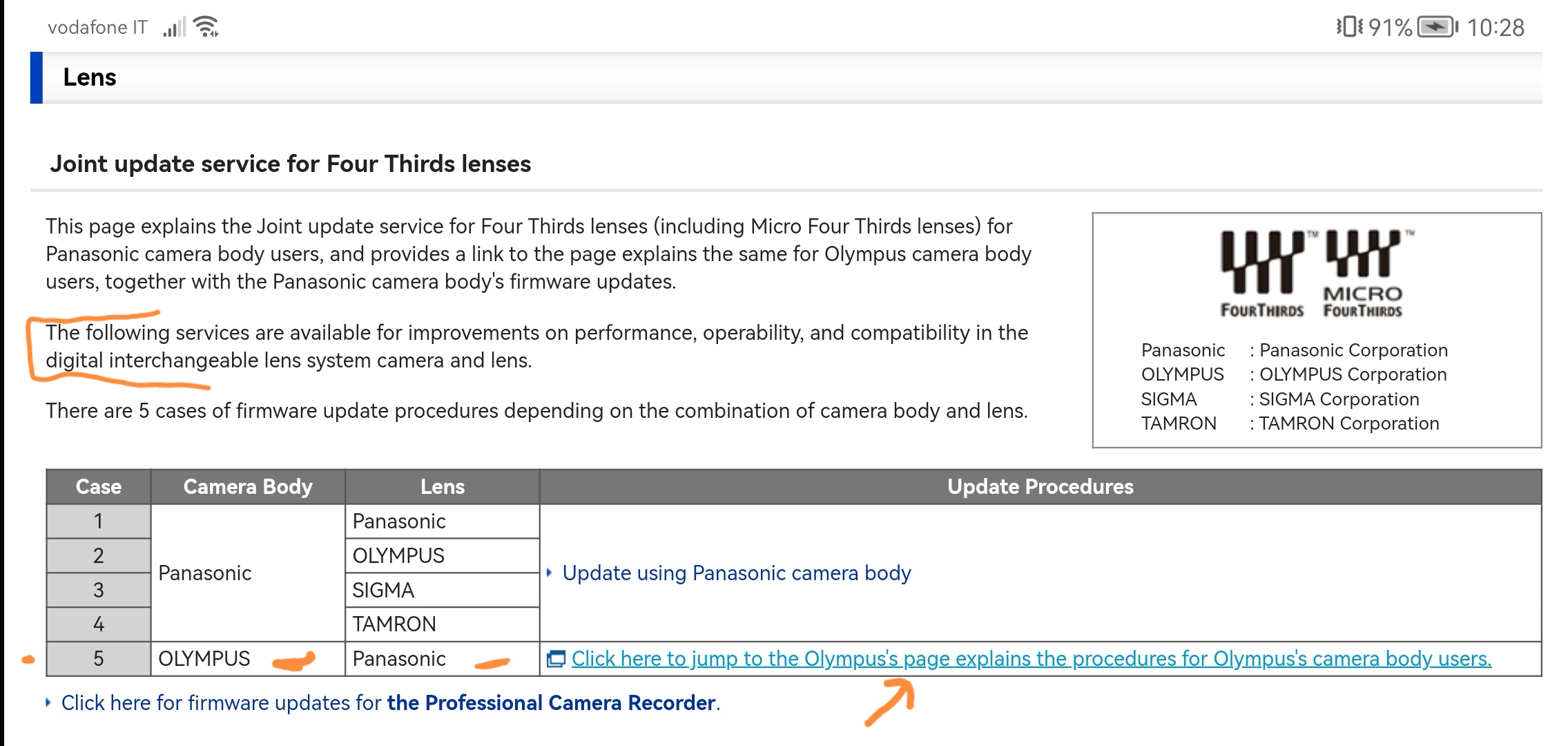Click the arrow bullet before Update using Panasonic
This screenshot has width=1568, height=746.
[x=550, y=572]
